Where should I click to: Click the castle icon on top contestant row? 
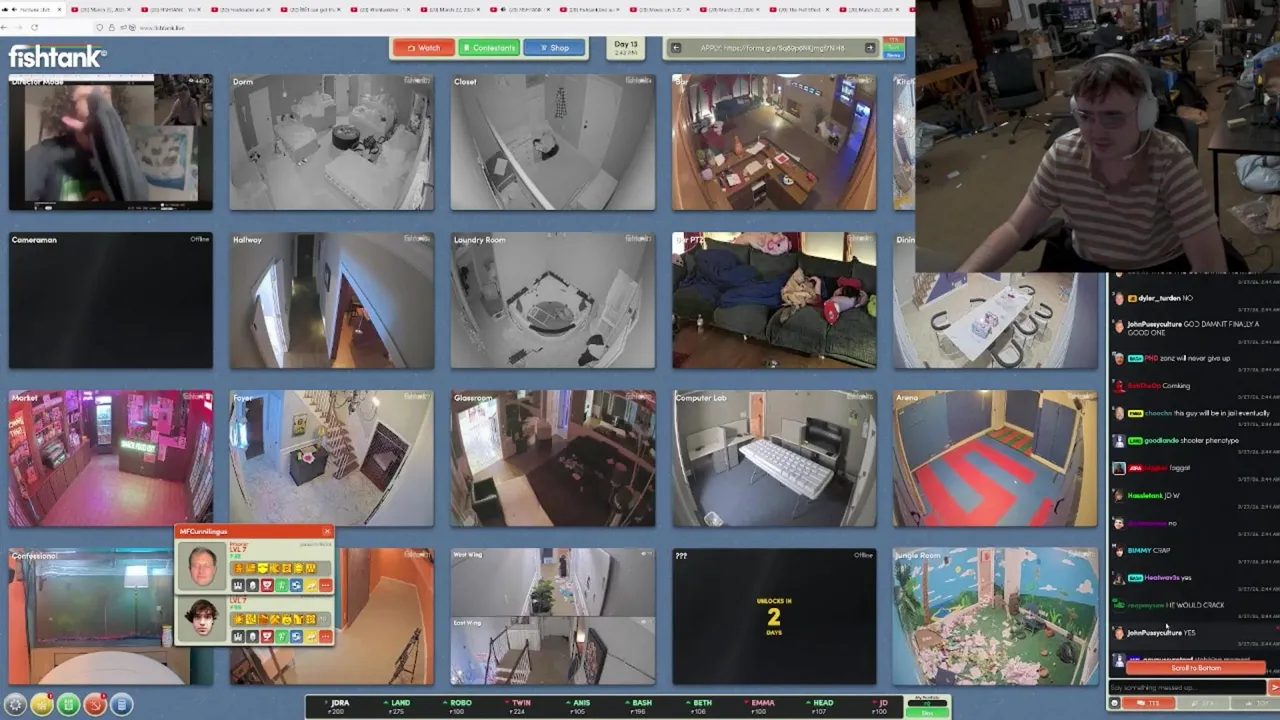(238, 585)
